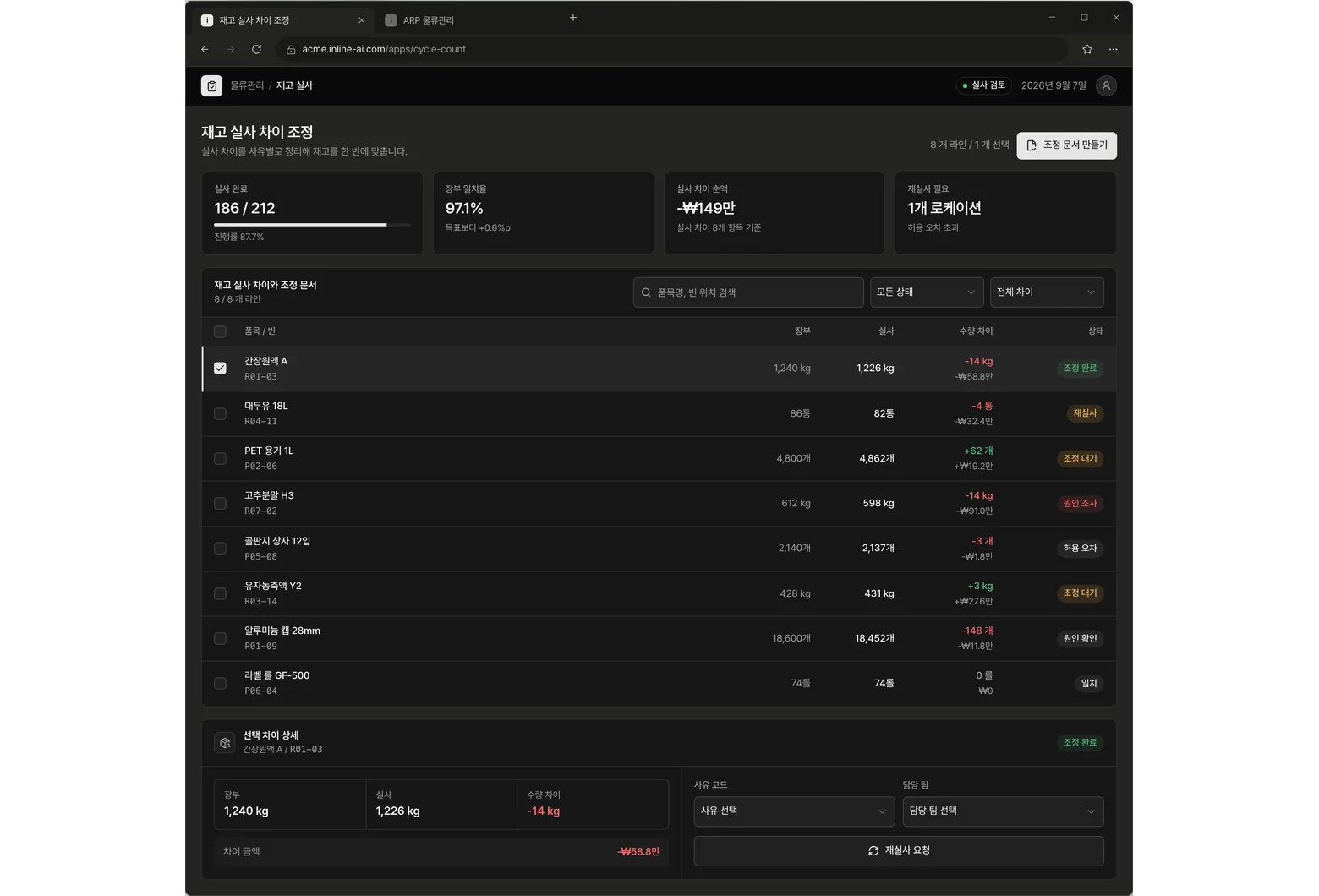Go back with browser back arrow
Screen dimensions: 1319x896
pyautogui.click(x=205, y=49)
